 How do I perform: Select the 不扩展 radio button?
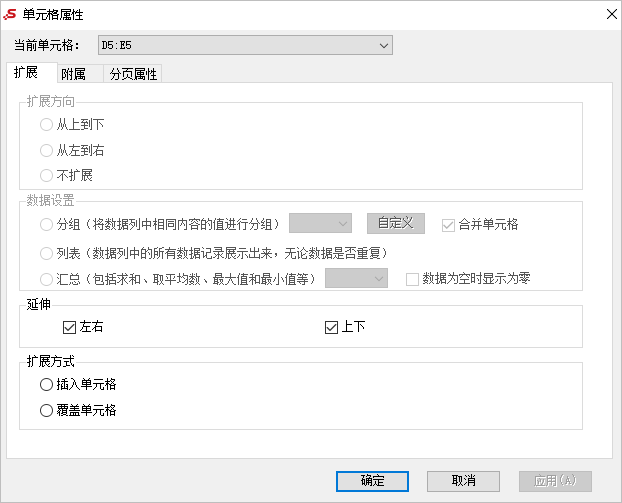point(46,175)
